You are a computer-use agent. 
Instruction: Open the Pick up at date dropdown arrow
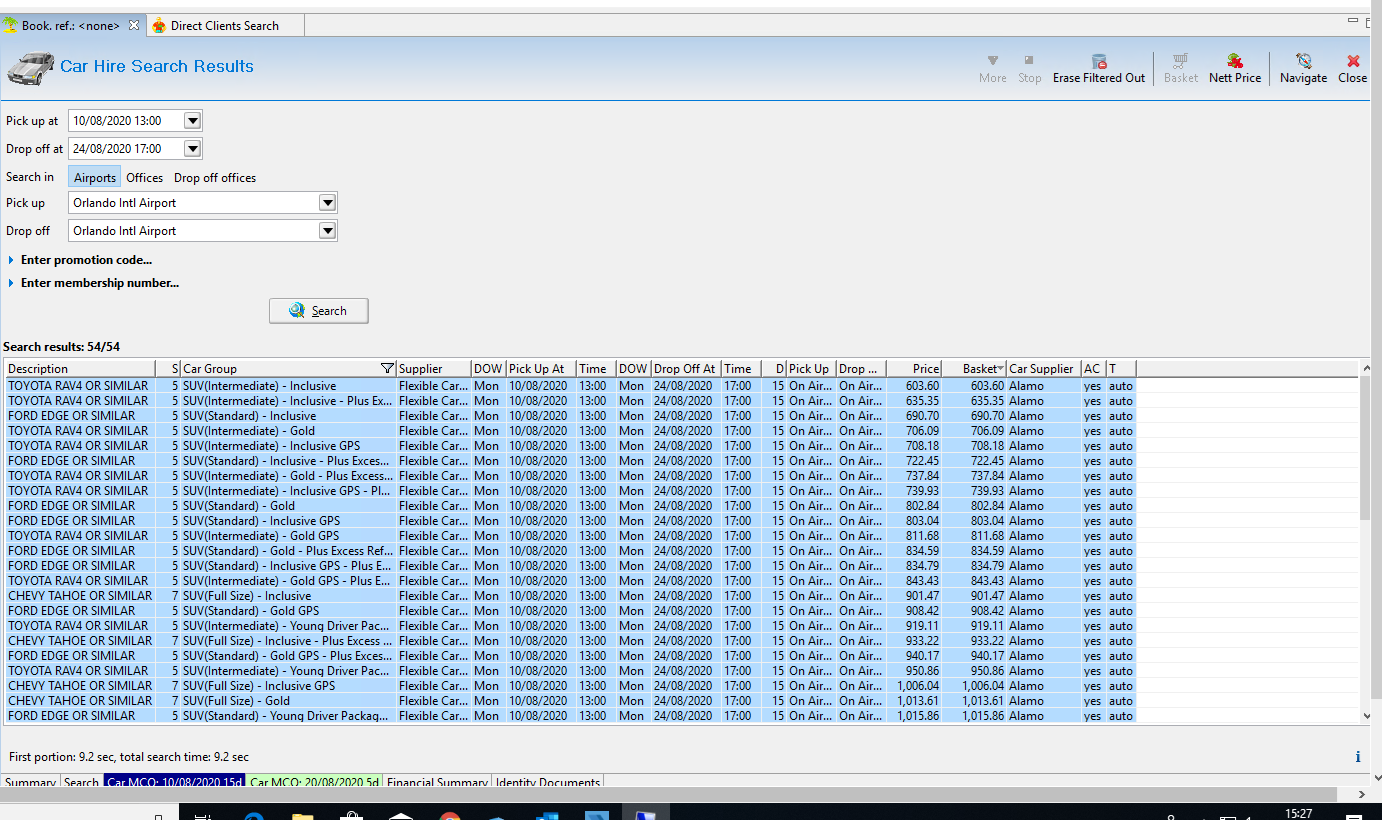193,121
